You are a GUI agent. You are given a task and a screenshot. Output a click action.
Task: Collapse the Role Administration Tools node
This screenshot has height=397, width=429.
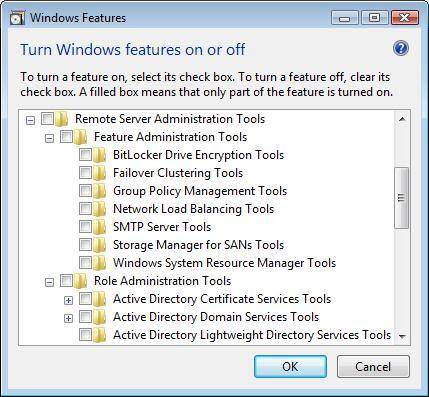click(49, 283)
